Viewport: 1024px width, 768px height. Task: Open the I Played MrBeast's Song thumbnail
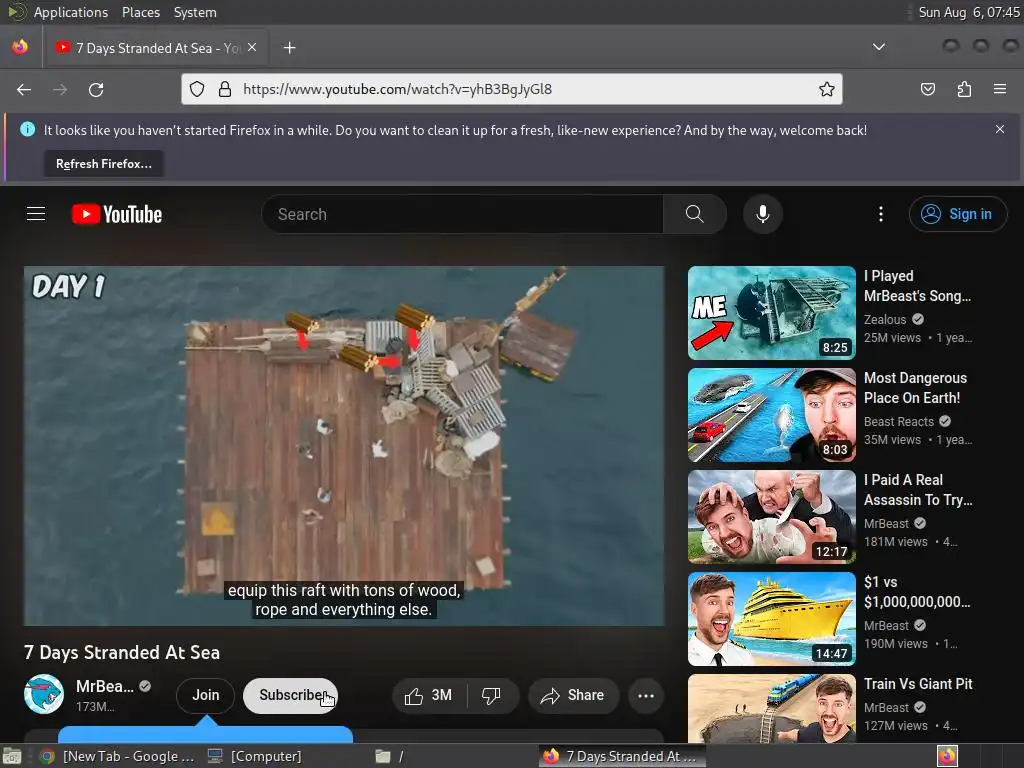pos(772,313)
